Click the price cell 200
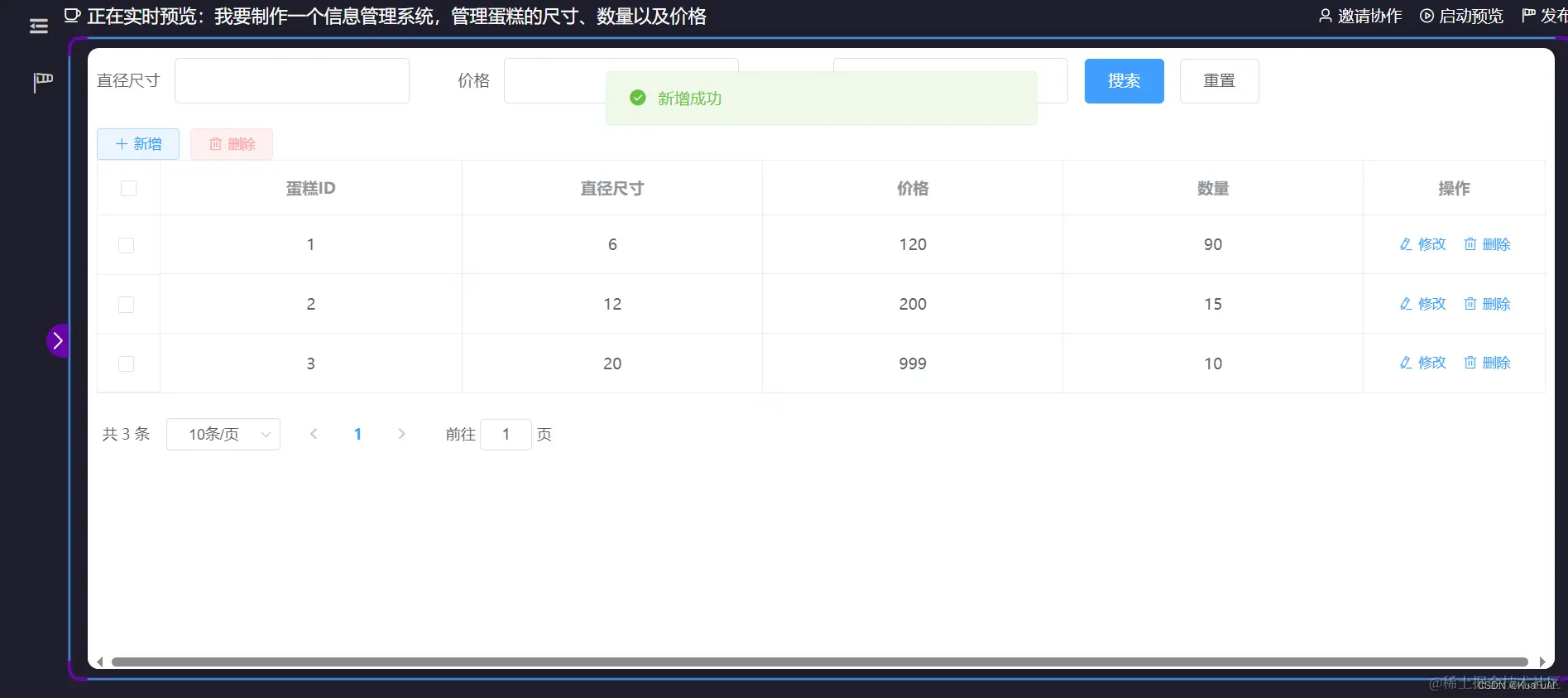The width and height of the screenshot is (1568, 698). click(x=913, y=304)
